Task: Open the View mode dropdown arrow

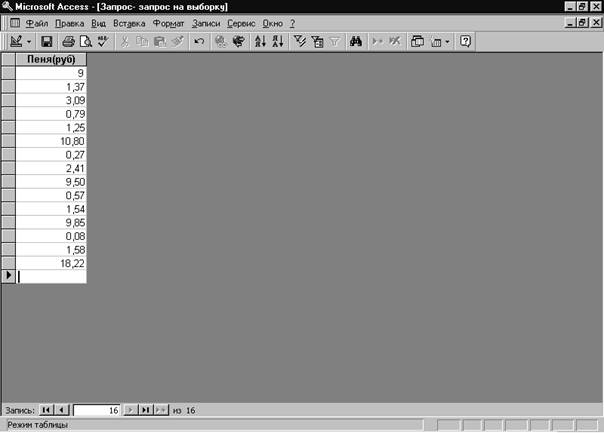Action: click(29, 42)
